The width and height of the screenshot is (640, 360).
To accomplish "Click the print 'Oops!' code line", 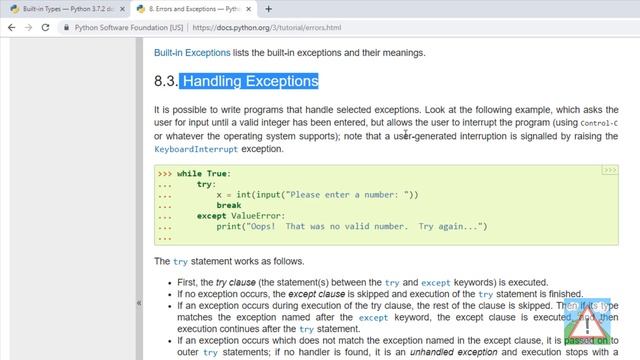I will pos(352,227).
